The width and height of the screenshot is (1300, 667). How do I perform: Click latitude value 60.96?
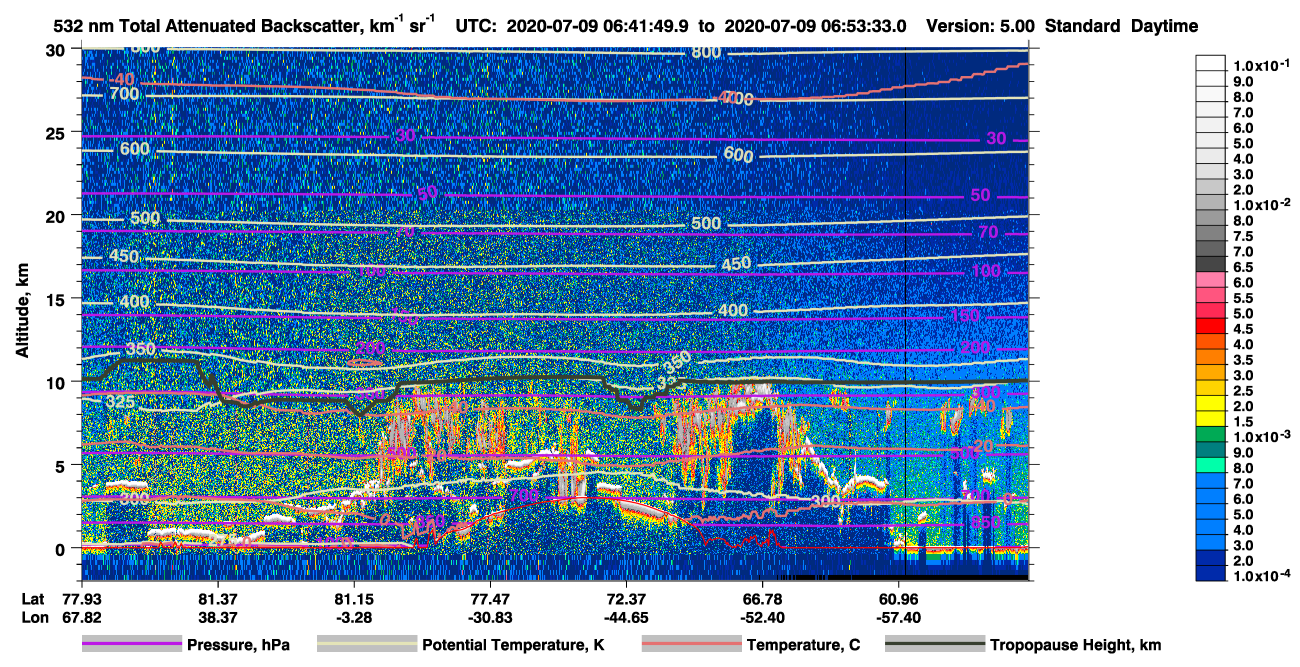coord(898,597)
